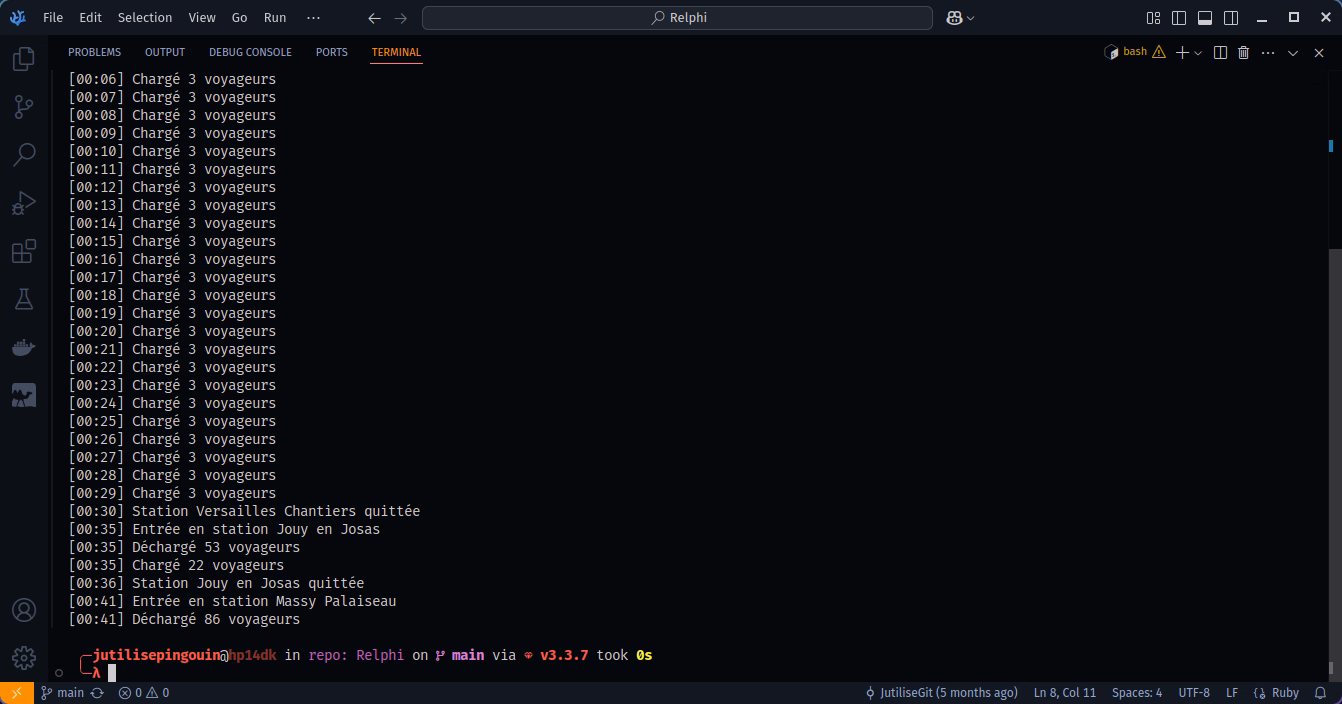Toggle the secondary side bar layout button
The height and width of the screenshot is (704, 1342).
[1231, 18]
